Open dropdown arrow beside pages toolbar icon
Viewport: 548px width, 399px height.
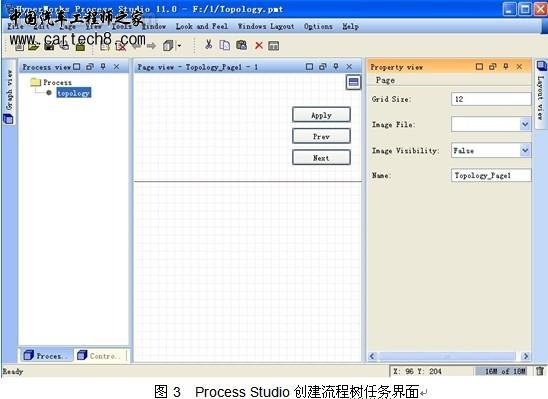pos(179,45)
